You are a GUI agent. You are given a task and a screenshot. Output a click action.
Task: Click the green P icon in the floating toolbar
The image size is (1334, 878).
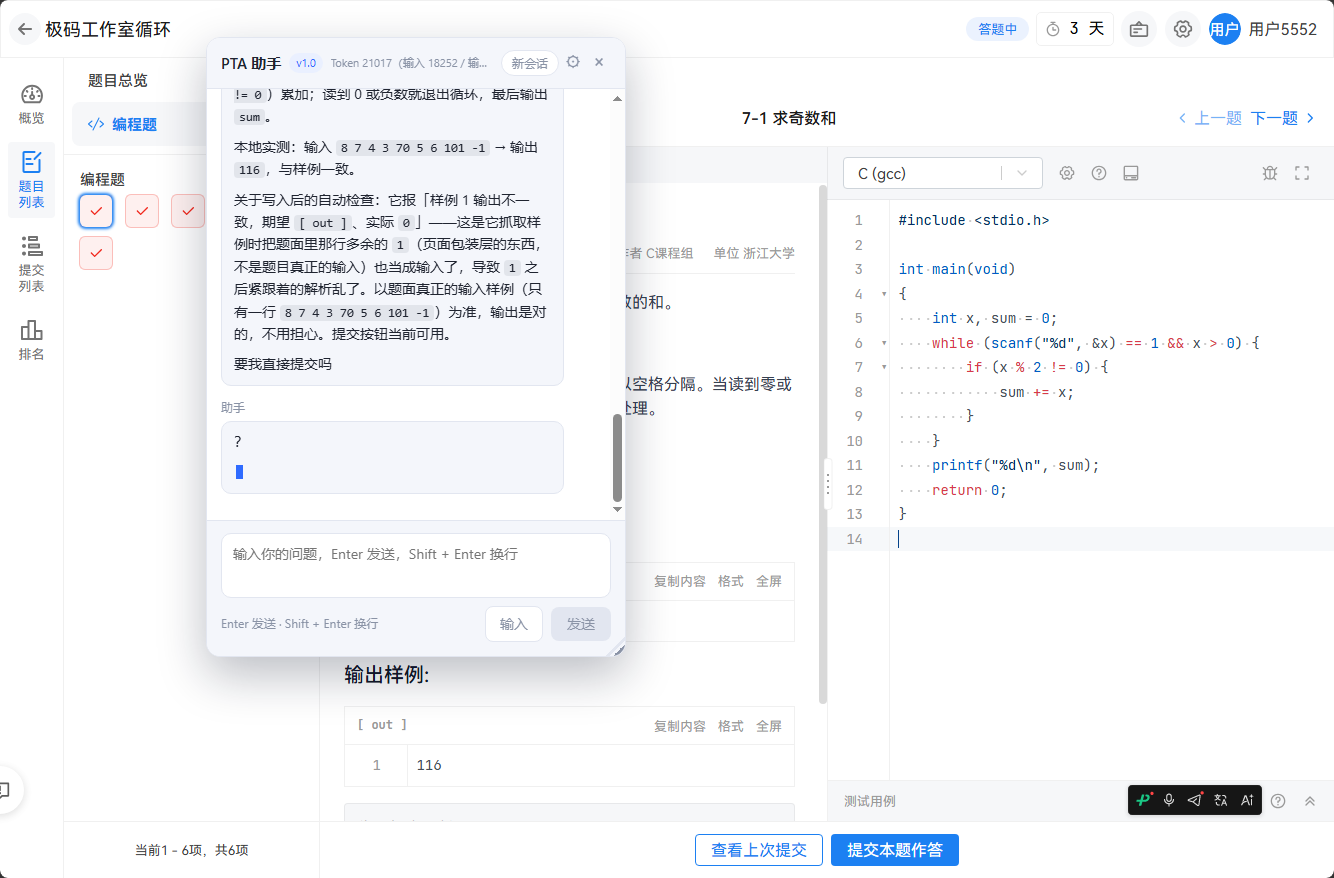tap(1143, 800)
